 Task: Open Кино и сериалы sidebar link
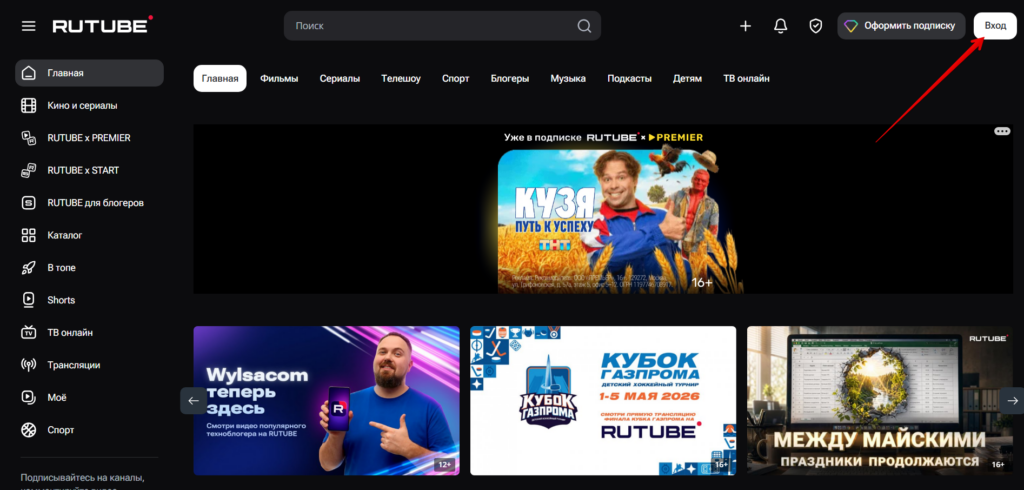[x=89, y=105]
